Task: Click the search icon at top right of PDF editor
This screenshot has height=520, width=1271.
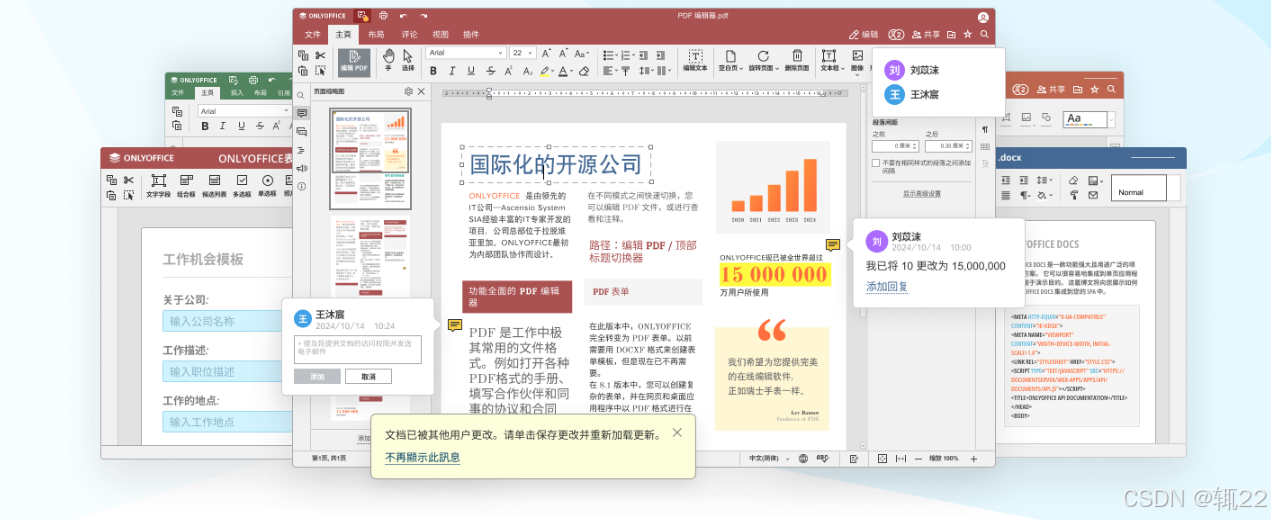Action: tap(985, 34)
